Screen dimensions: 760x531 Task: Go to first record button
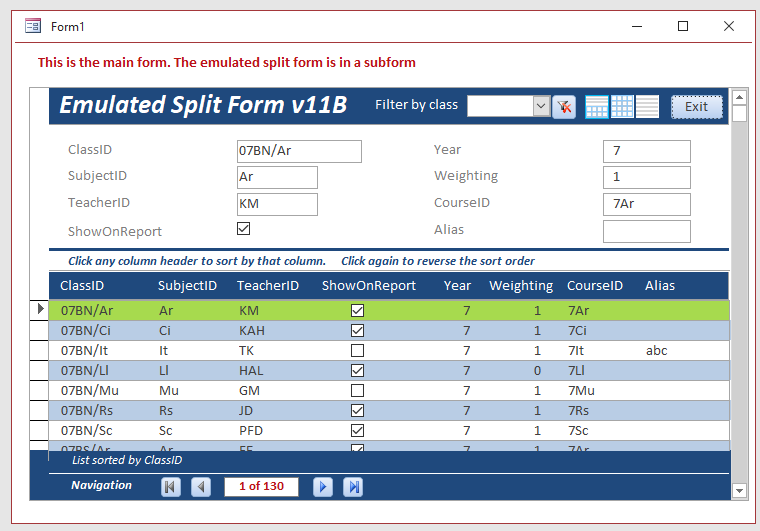tap(171, 487)
